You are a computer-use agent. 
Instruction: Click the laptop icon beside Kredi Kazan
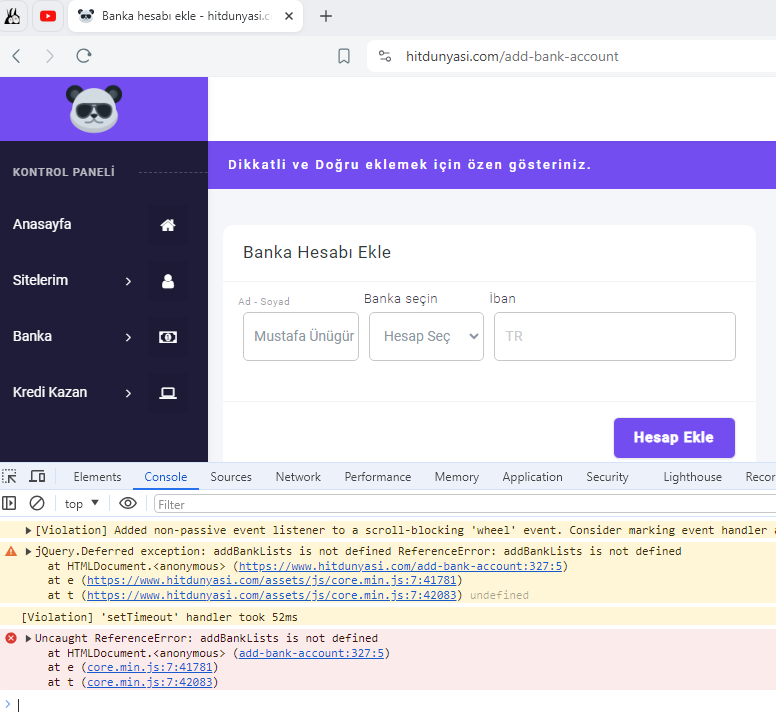[x=168, y=393]
